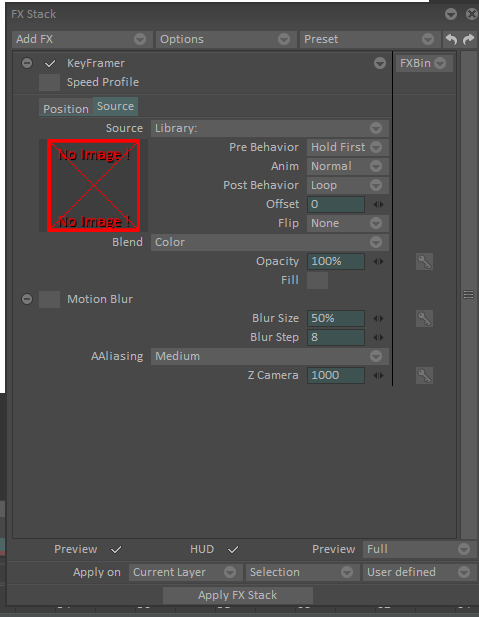Open the Source Library dropdown
479x617 pixels.
[x=270, y=128]
